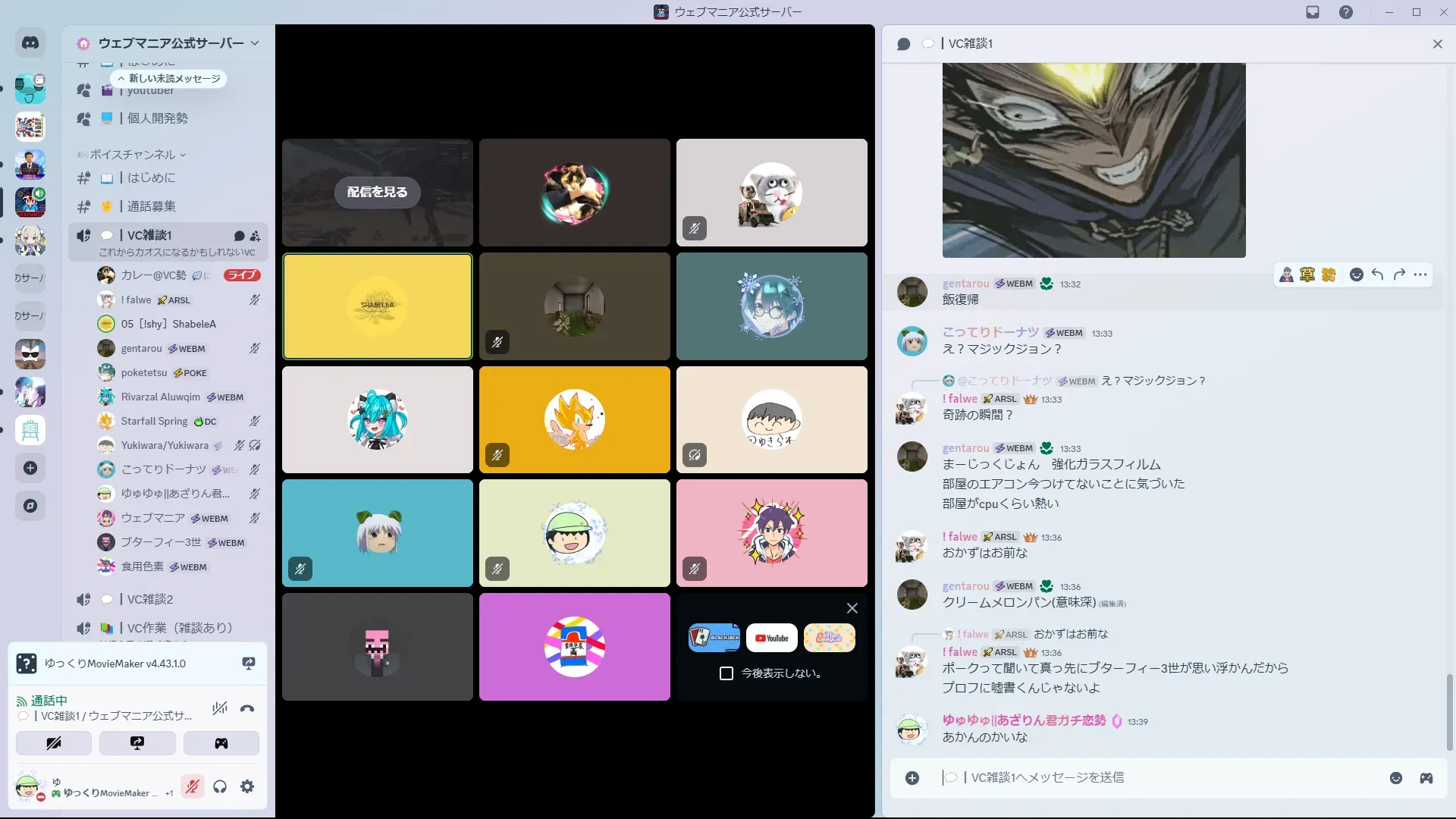Add a reaction via message hover toolbar
Screen dimensions: 1456x819
coord(1357,275)
